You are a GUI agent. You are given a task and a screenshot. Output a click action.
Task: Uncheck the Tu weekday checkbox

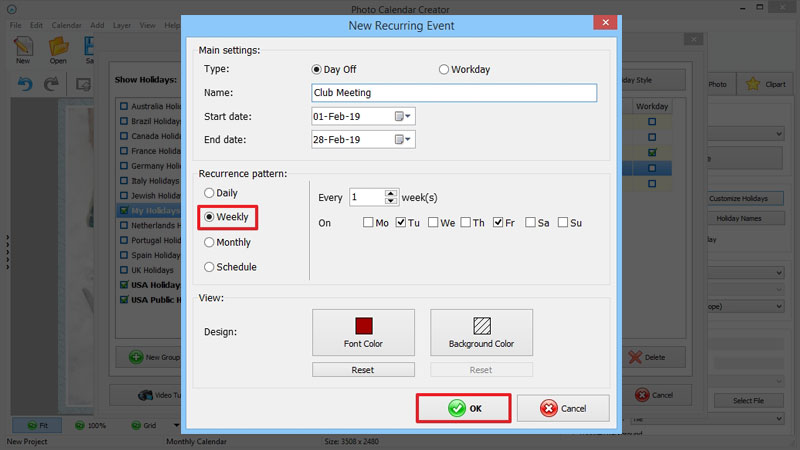401,222
